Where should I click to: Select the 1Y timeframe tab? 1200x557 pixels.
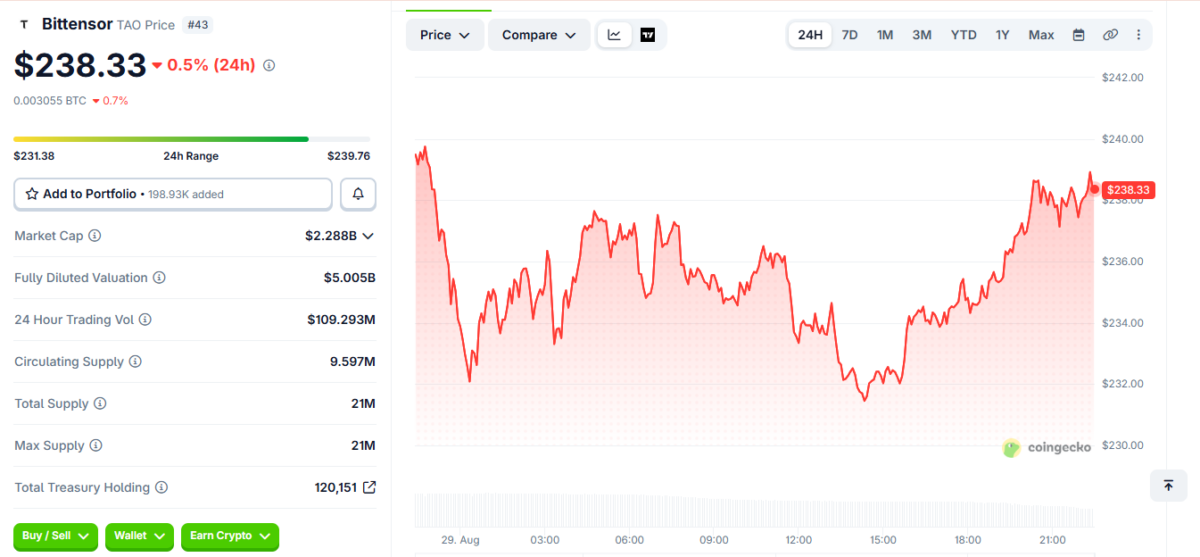1002,35
